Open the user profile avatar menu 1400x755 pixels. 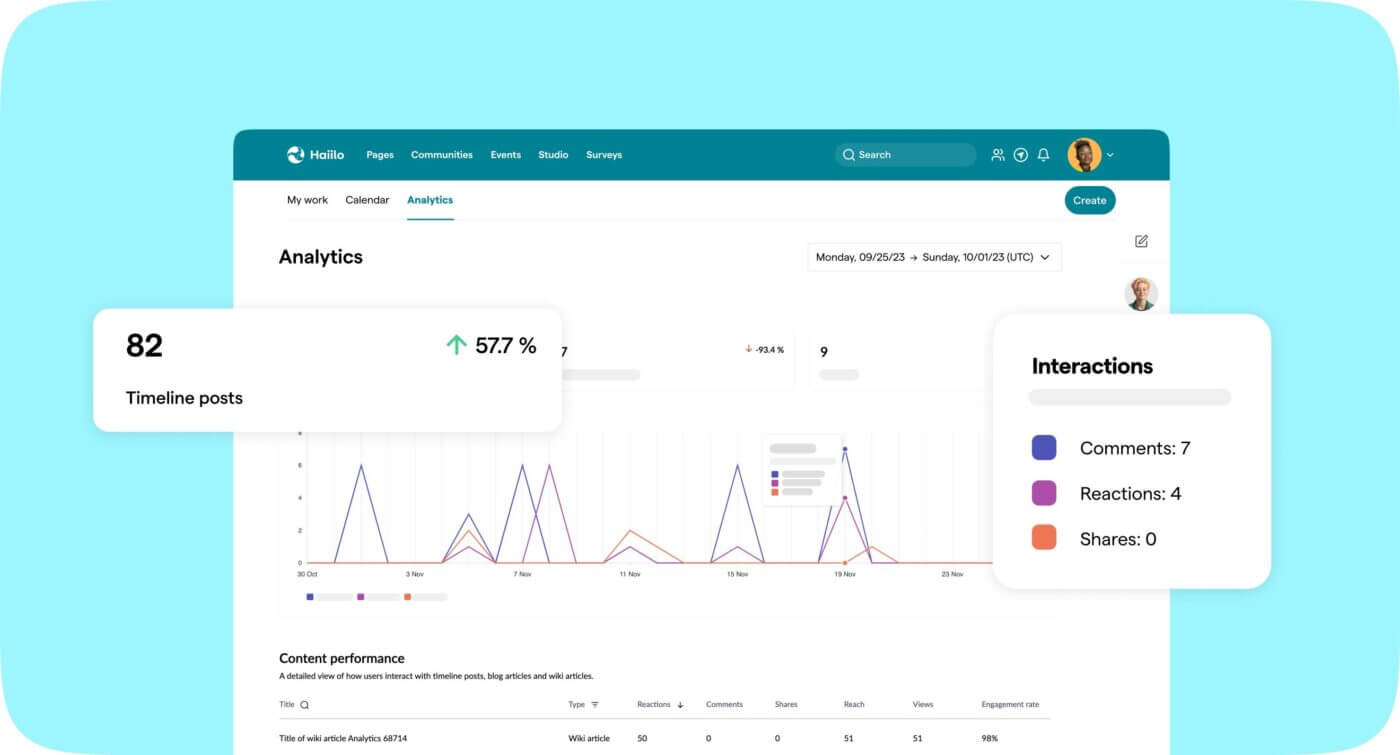[1084, 155]
